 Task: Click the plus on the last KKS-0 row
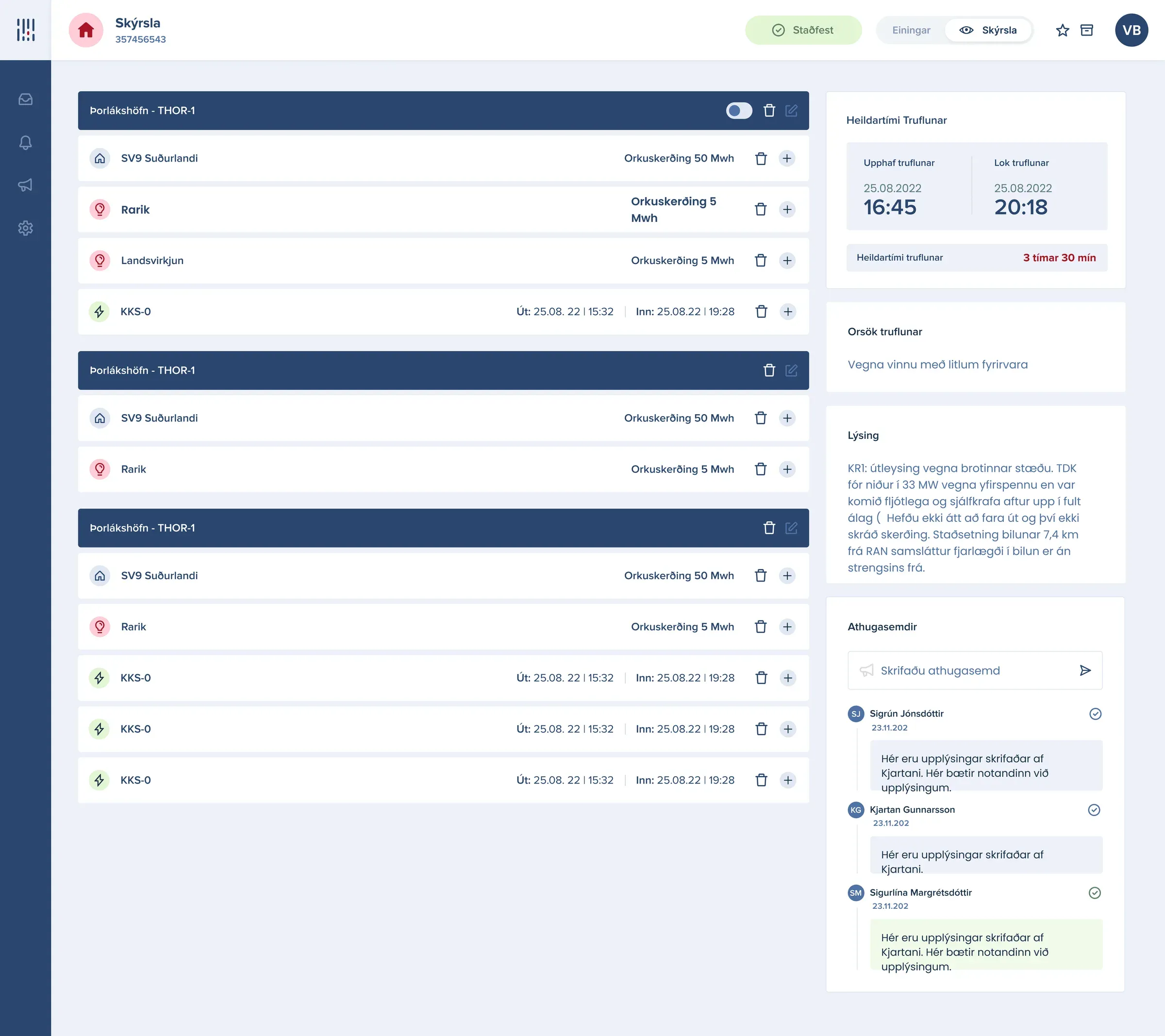point(787,780)
